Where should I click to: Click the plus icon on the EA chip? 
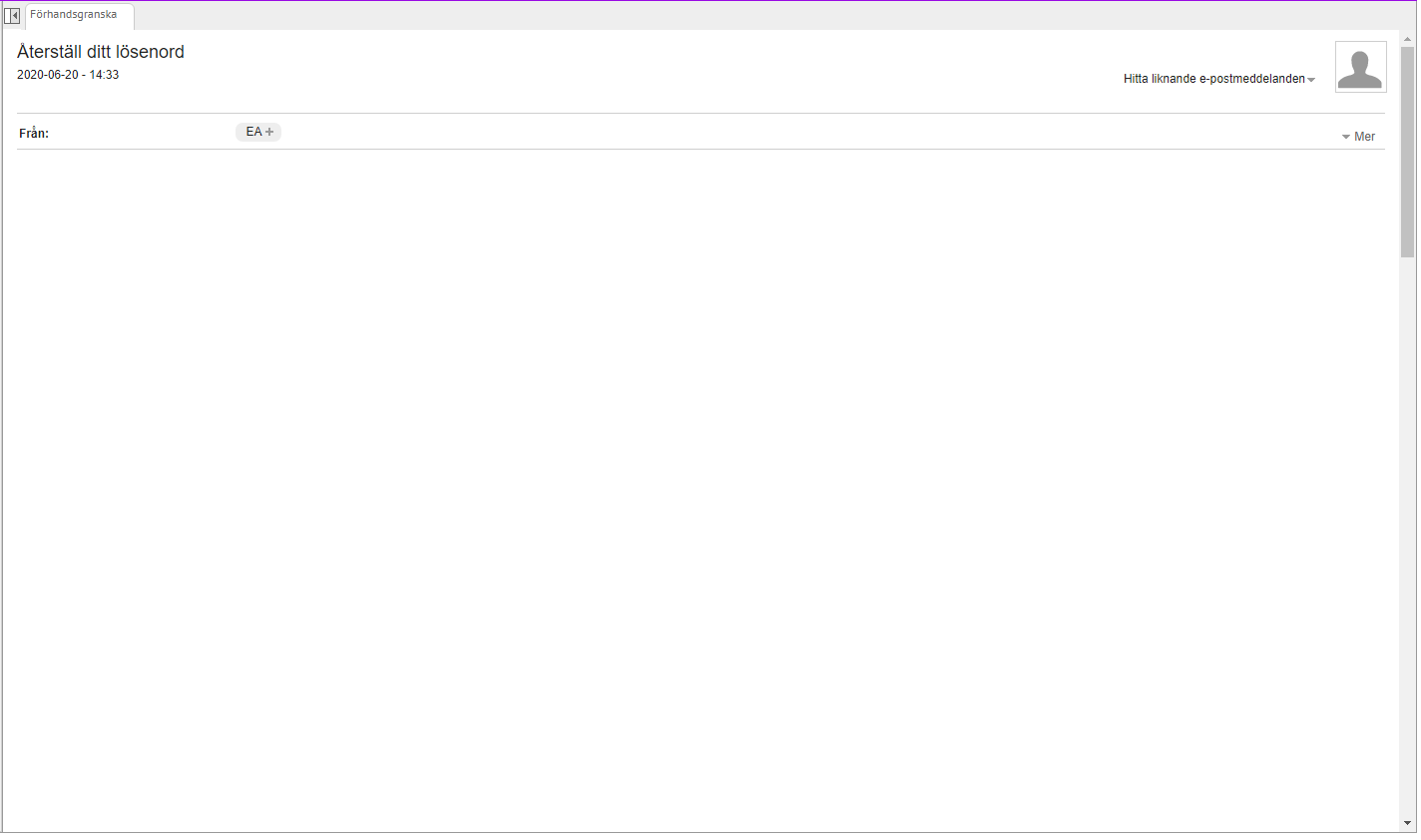269,131
